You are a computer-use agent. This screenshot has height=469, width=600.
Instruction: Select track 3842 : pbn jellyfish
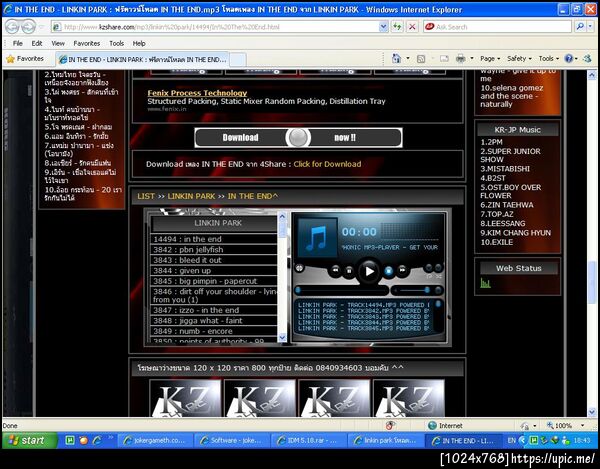pos(214,249)
